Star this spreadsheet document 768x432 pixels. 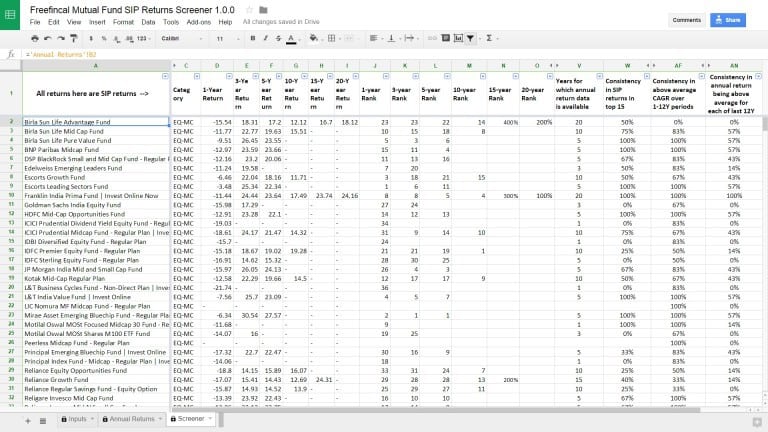click(x=249, y=10)
